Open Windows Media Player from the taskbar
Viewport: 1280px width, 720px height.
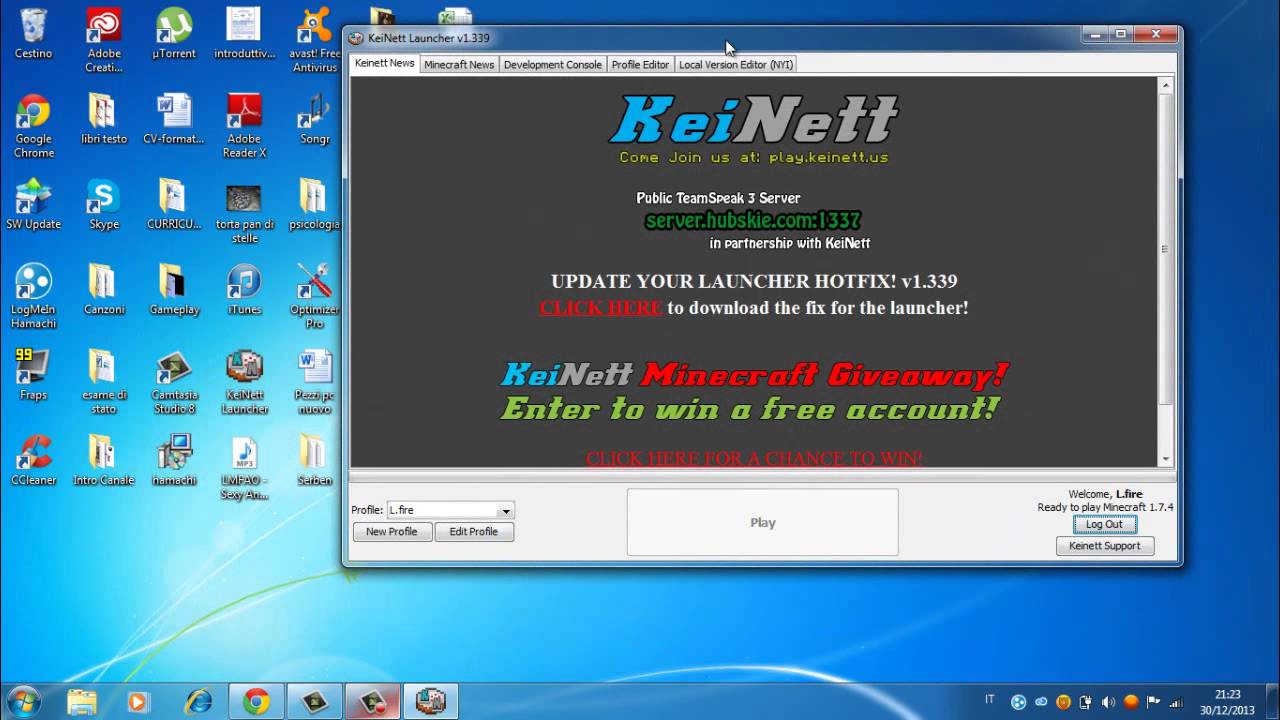pos(138,702)
